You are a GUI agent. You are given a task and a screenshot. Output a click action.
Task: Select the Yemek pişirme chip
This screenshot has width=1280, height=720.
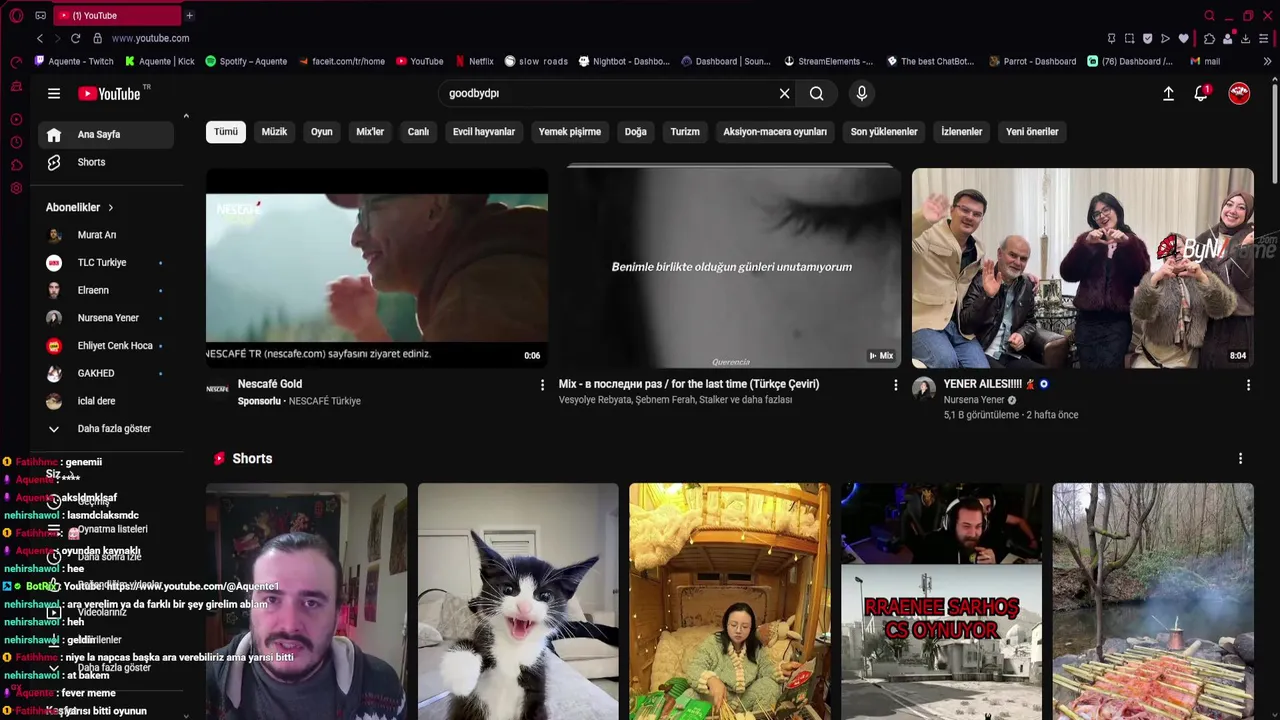[x=570, y=131]
